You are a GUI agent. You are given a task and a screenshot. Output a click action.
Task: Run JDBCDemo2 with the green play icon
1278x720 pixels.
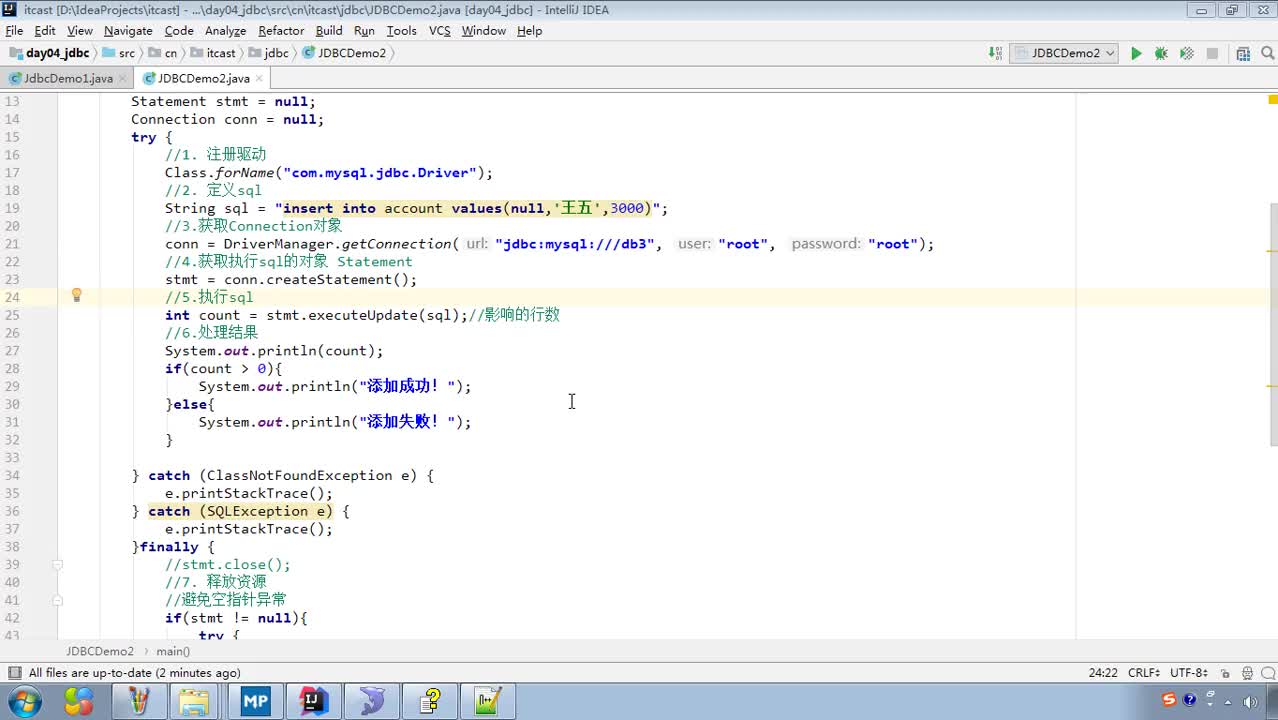[x=1136, y=53]
